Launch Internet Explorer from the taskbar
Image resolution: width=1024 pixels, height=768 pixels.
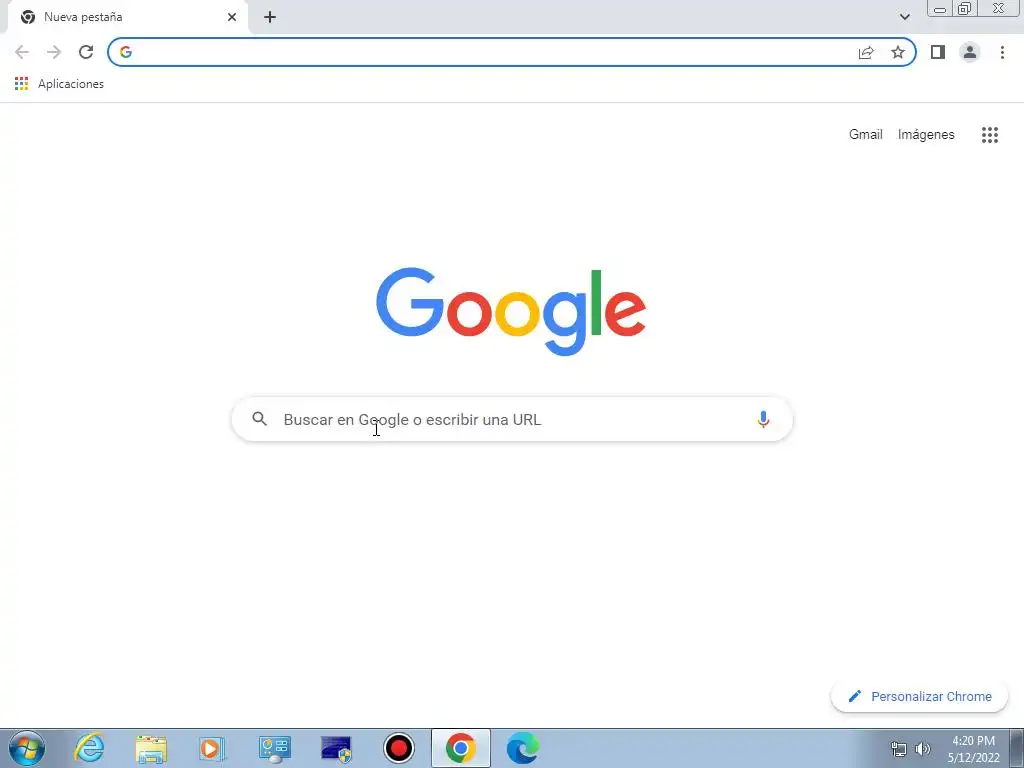pos(89,748)
